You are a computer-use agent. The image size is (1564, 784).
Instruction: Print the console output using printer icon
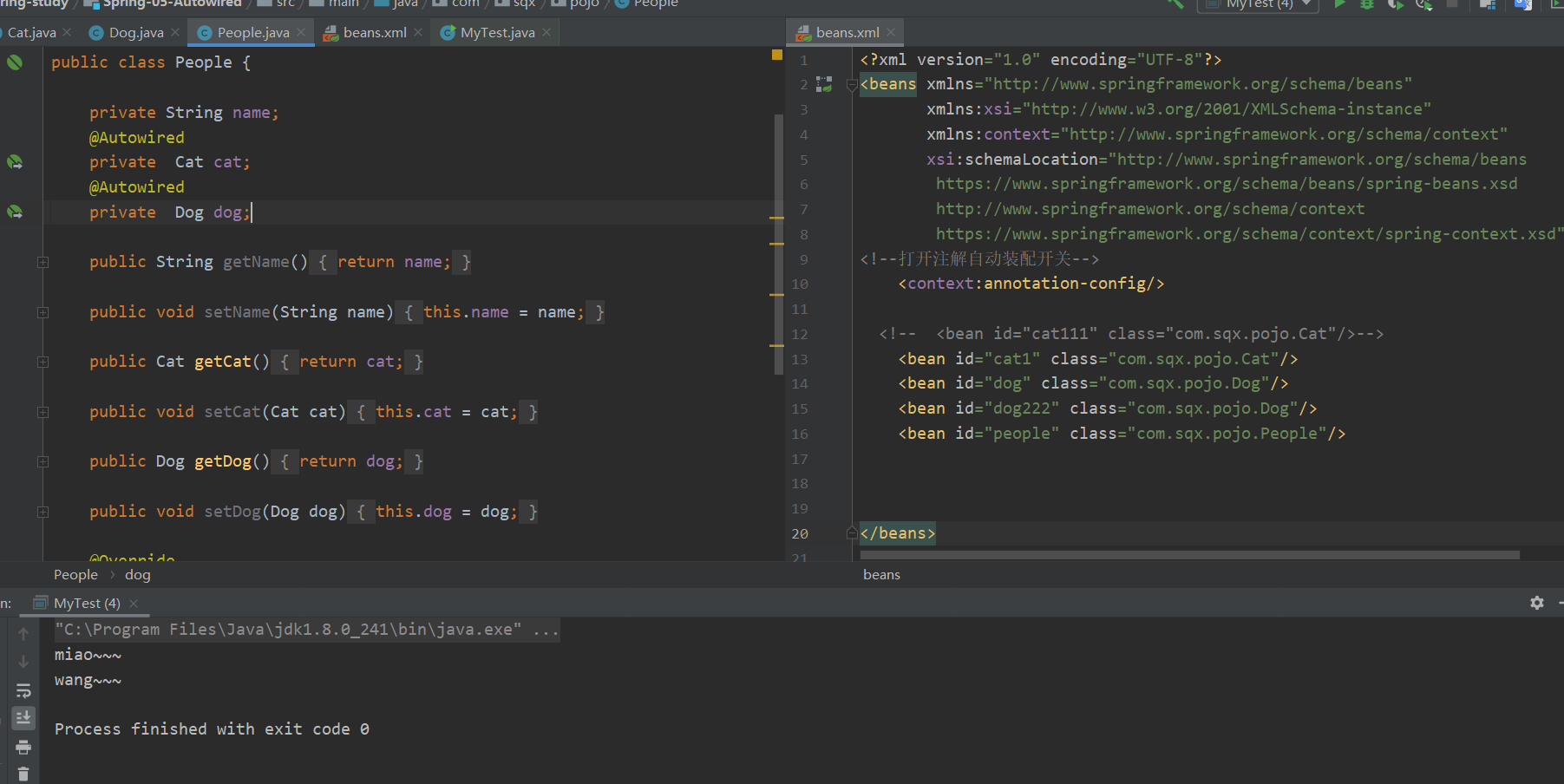click(x=23, y=747)
